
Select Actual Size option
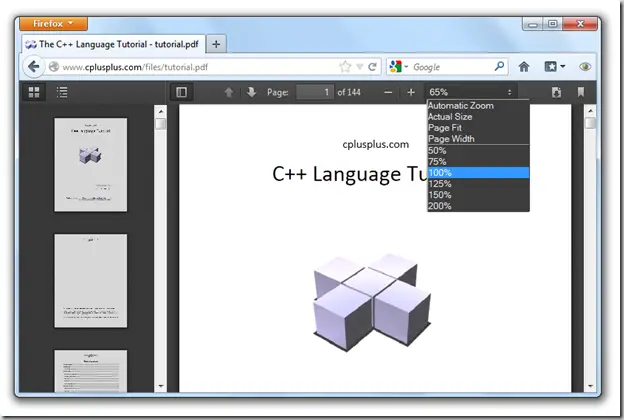coord(478,117)
